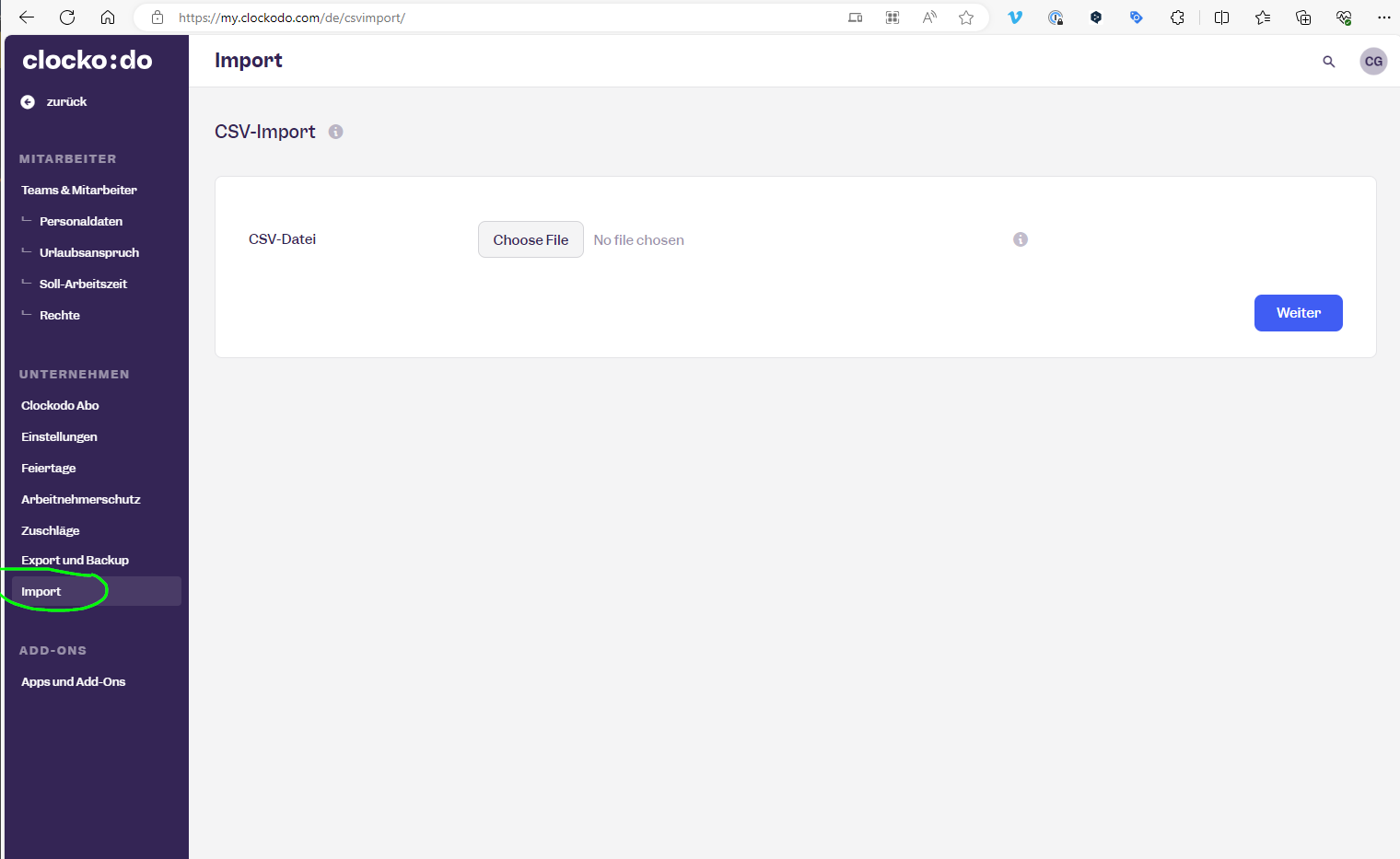Open the Vimeo extension icon

(x=1015, y=17)
